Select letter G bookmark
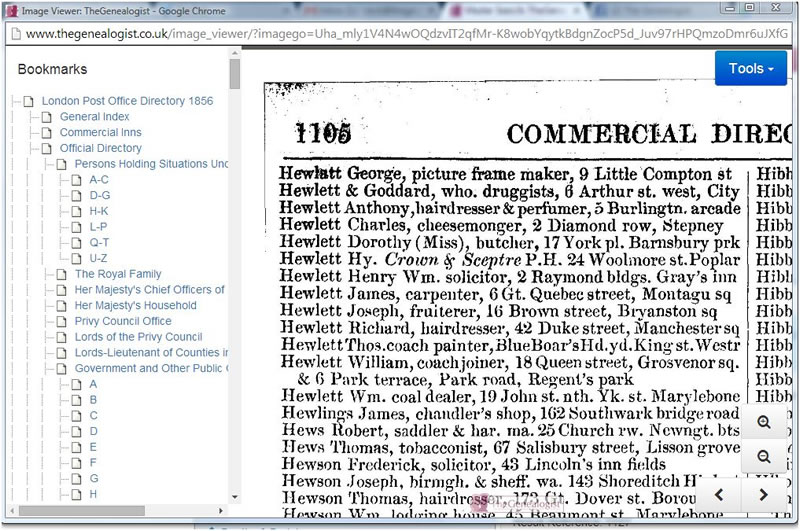 point(93,478)
